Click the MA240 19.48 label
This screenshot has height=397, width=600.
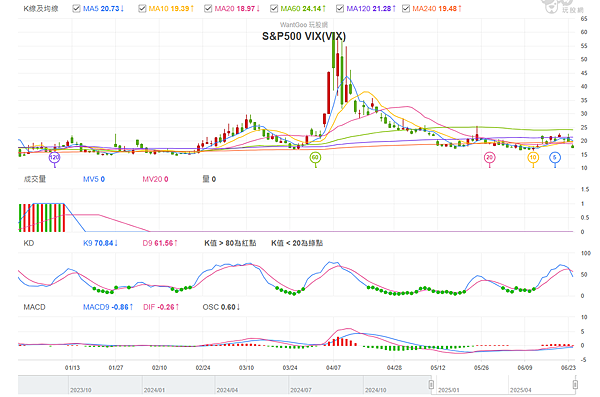coord(437,8)
